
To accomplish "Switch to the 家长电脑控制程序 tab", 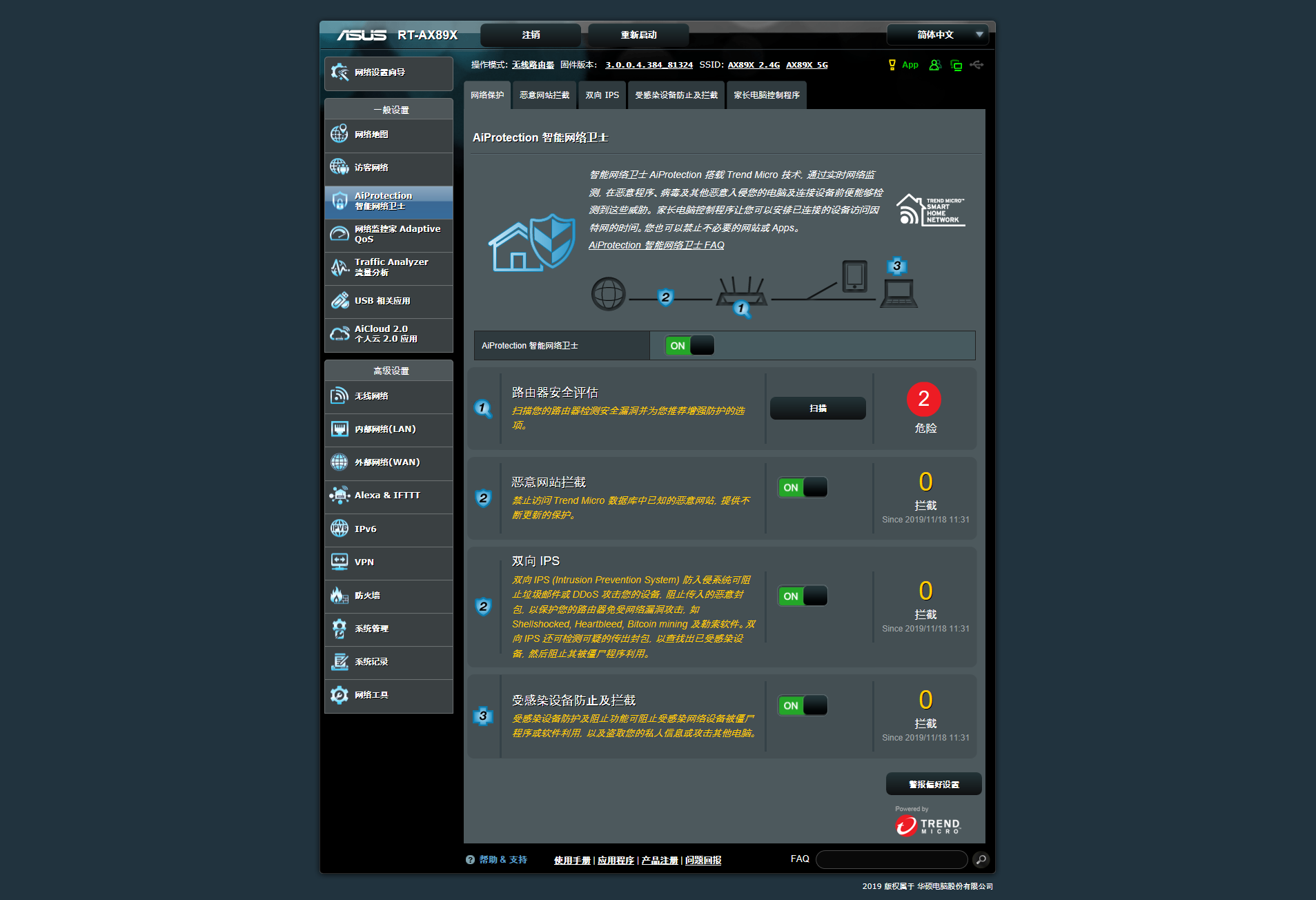I will pyautogui.click(x=767, y=95).
